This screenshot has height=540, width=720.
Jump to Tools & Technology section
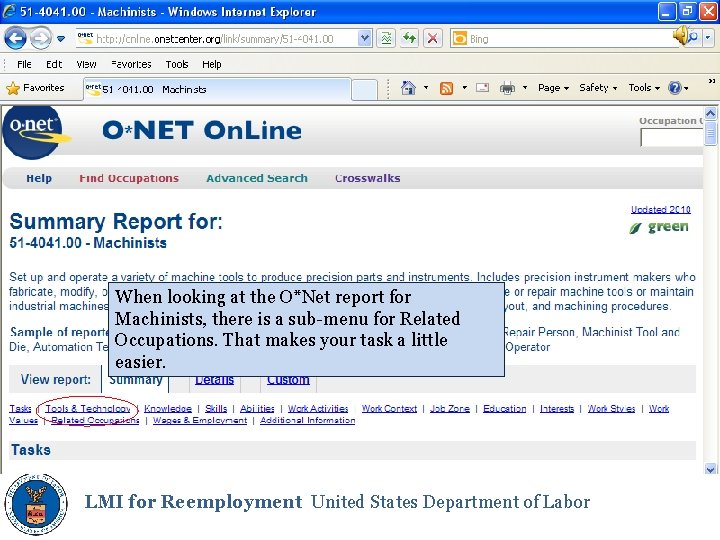click(88, 408)
